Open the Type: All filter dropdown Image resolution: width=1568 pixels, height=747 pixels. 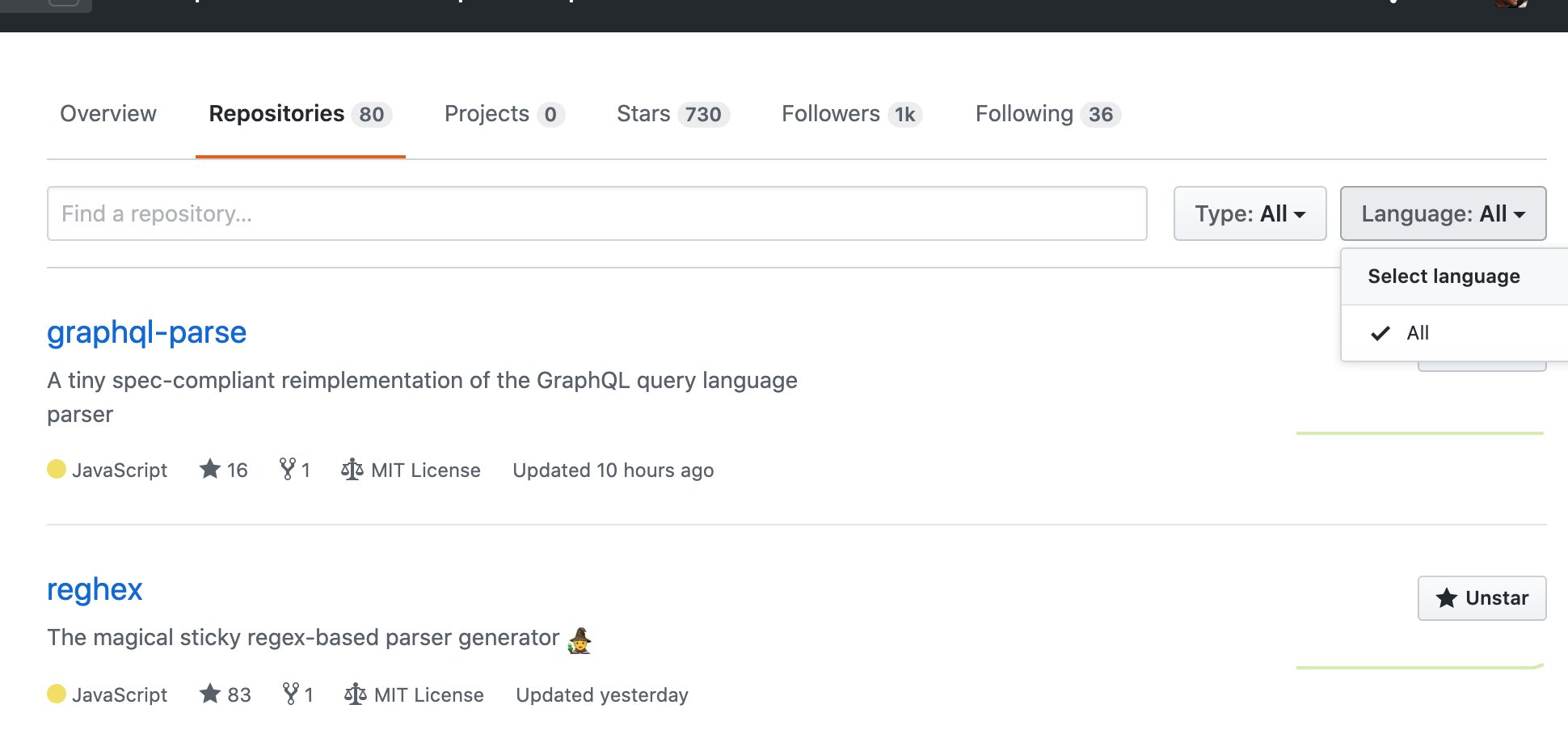point(1250,213)
